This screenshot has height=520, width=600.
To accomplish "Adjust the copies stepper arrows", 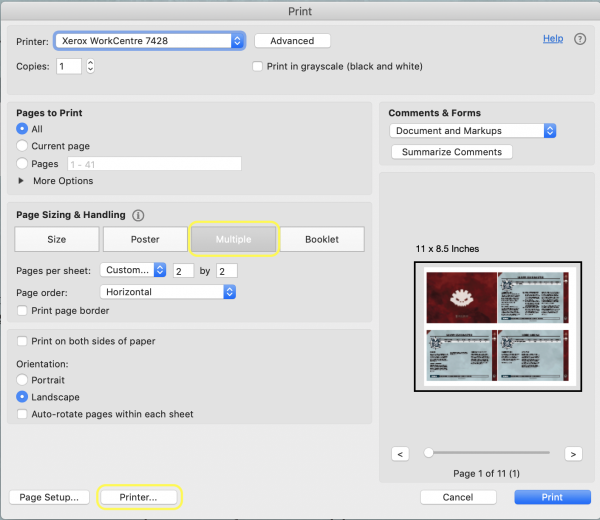I will [91, 66].
